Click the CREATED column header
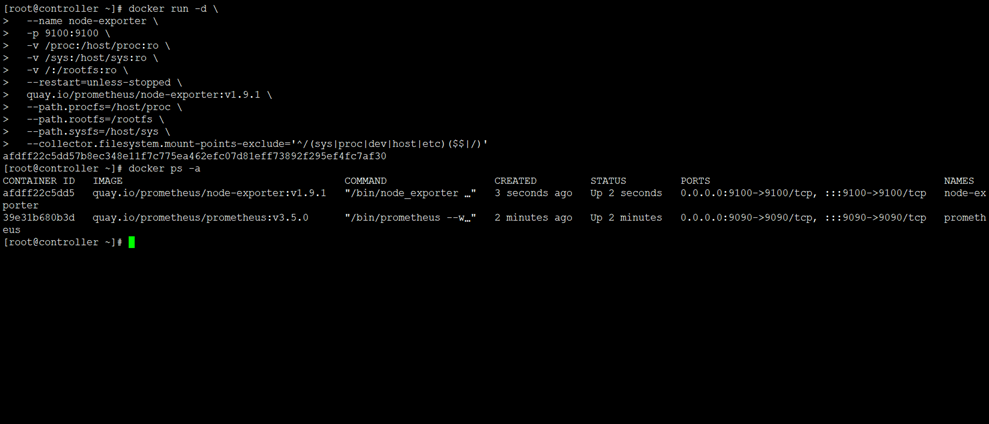This screenshot has width=989, height=424. 515,181
